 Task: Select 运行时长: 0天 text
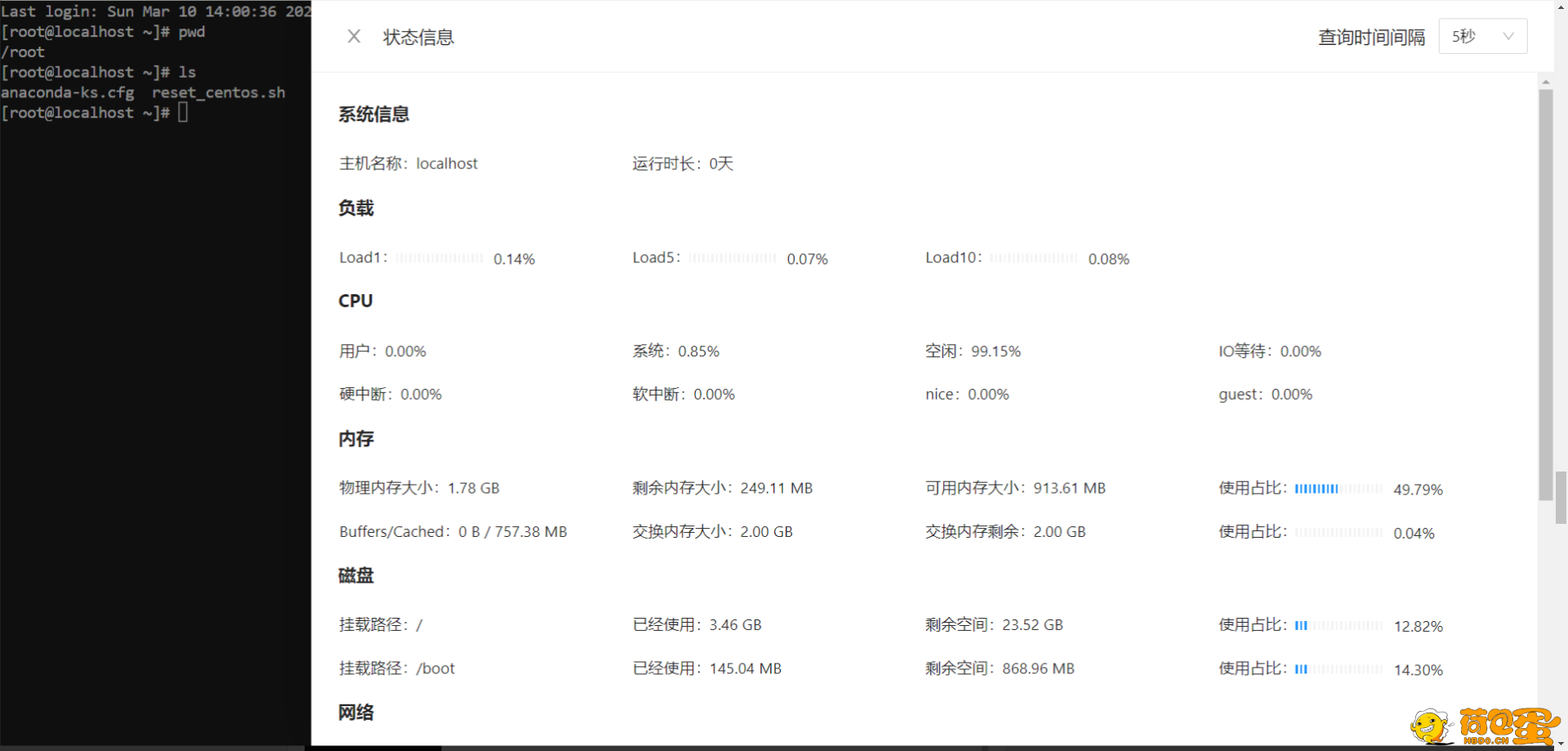coord(683,163)
